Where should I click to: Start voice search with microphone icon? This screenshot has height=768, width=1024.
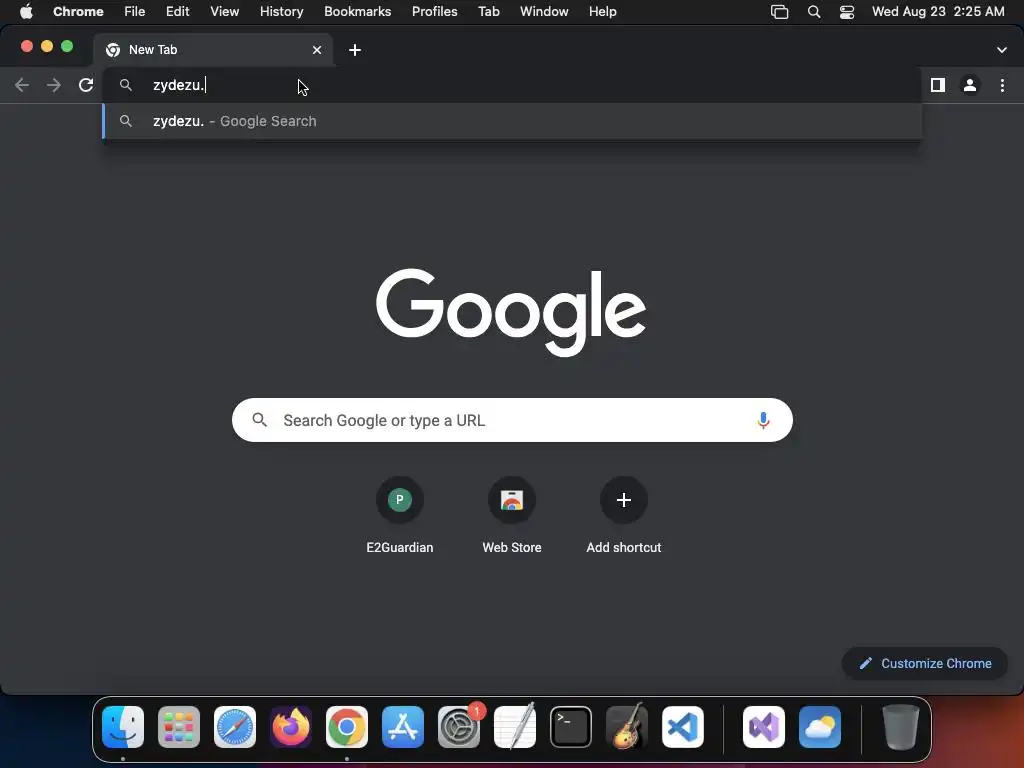(x=763, y=420)
